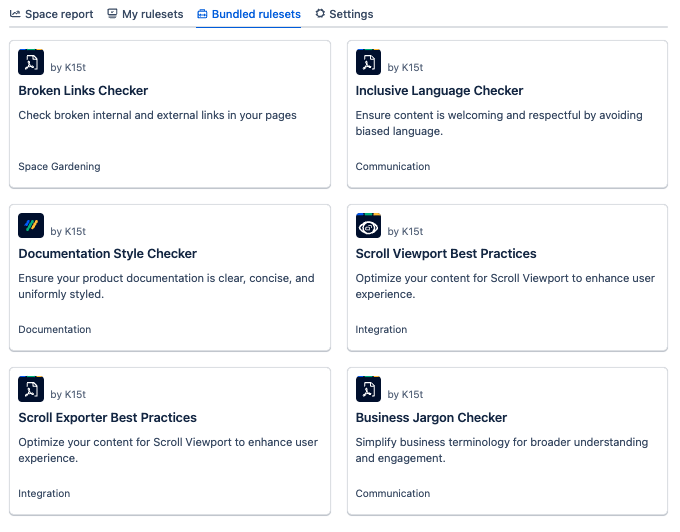The image size is (680, 532).
Task: Click the Space report chart icon
Action: click(15, 14)
